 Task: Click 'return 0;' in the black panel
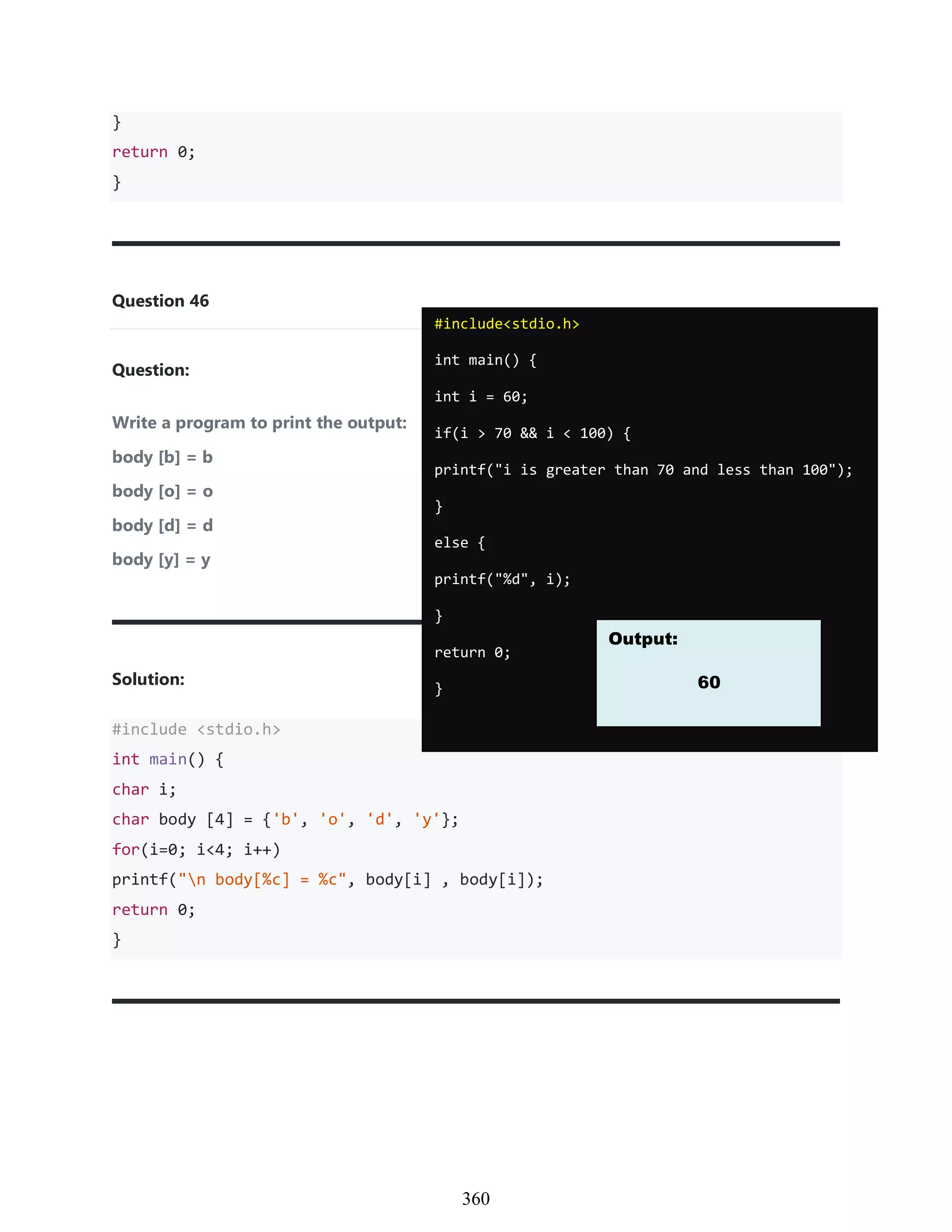[x=472, y=653]
